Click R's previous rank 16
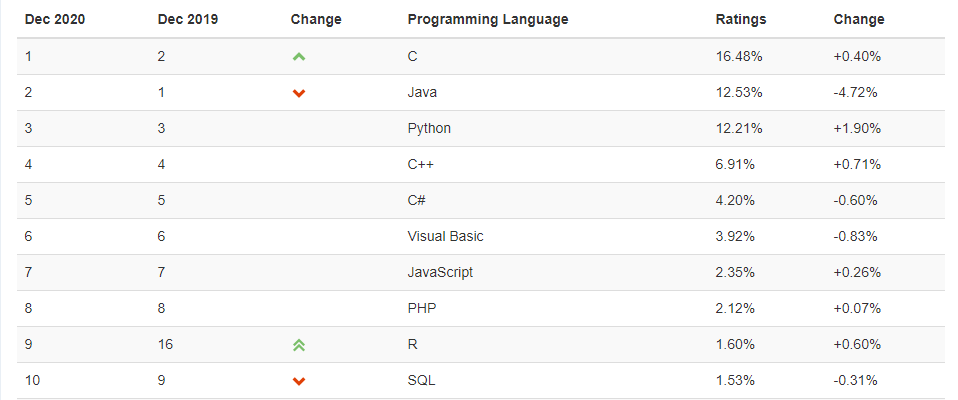This screenshot has width=958, height=400. (166, 344)
